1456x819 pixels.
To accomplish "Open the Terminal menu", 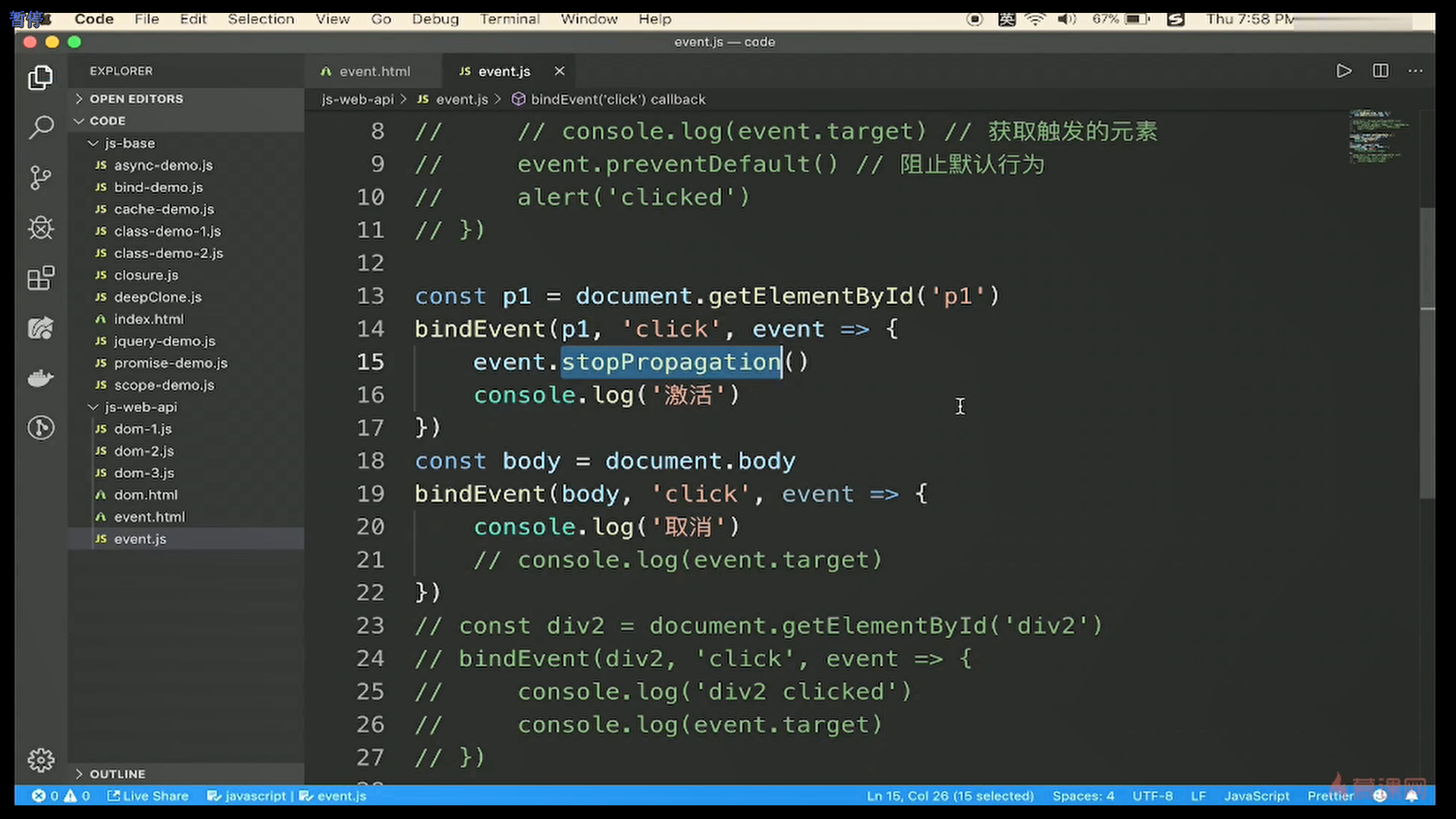I will click(510, 19).
